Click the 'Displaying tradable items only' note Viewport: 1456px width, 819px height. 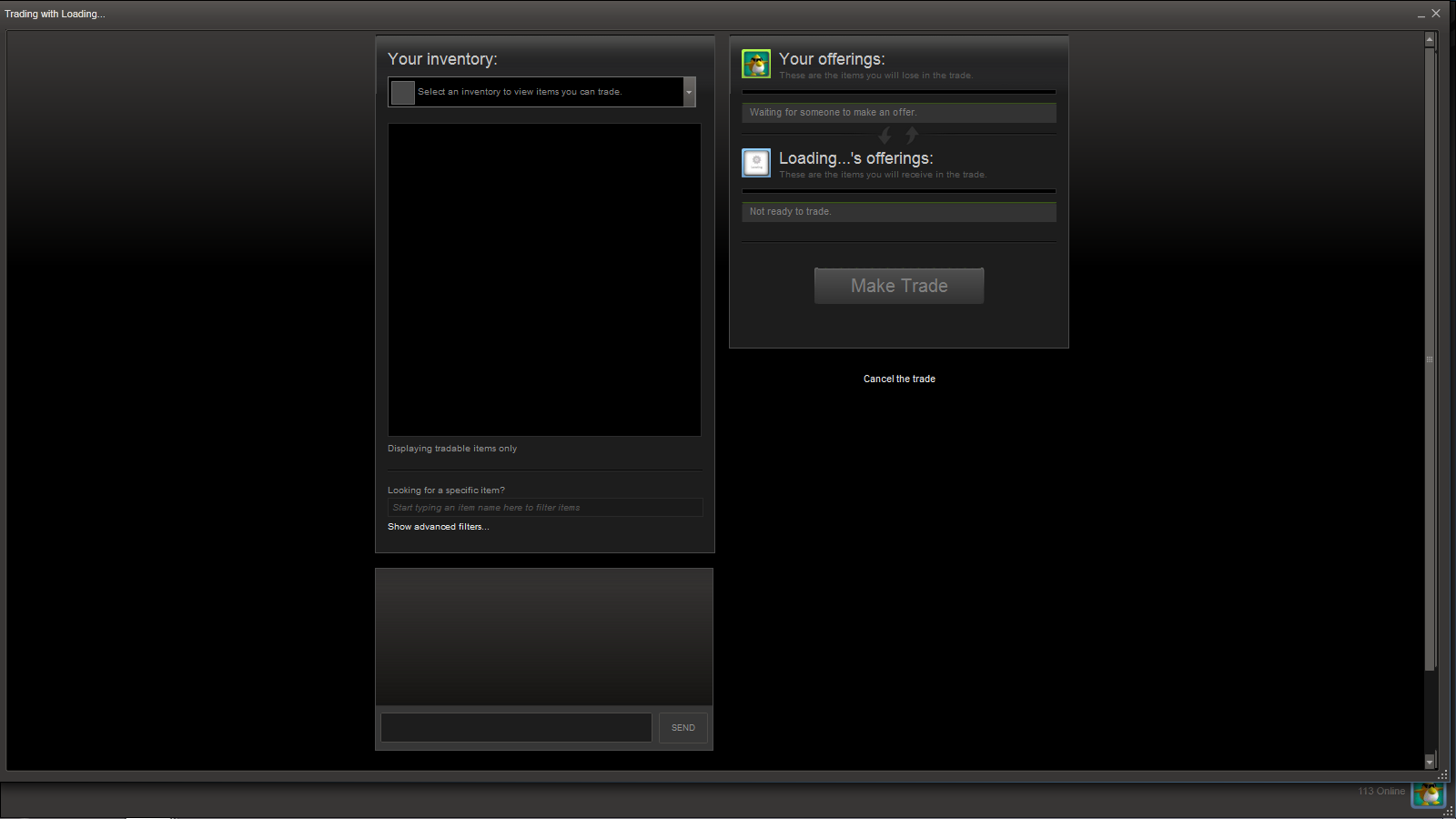click(452, 449)
